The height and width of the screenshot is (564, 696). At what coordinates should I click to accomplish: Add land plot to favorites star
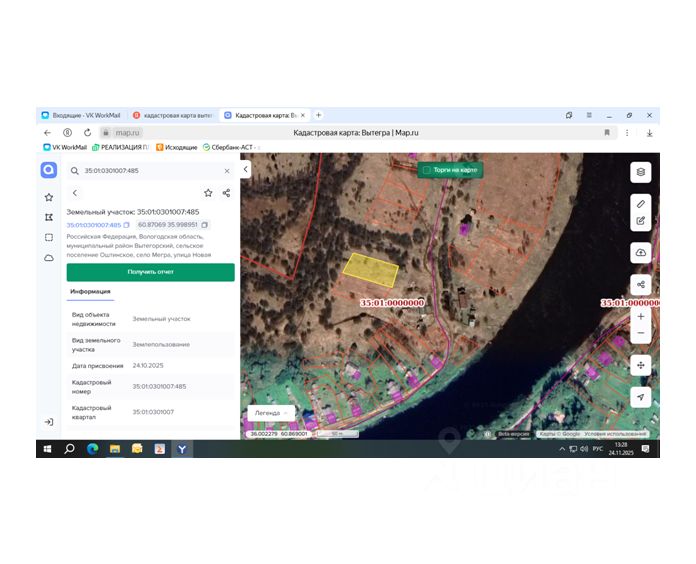click(208, 193)
